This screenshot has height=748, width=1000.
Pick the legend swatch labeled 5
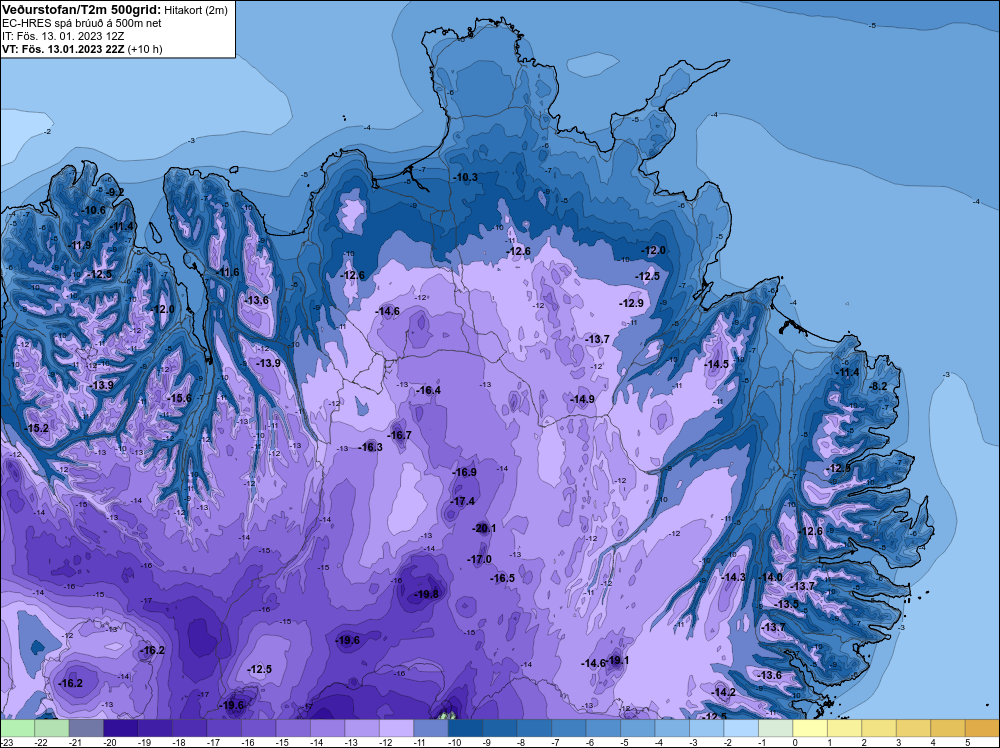click(982, 728)
